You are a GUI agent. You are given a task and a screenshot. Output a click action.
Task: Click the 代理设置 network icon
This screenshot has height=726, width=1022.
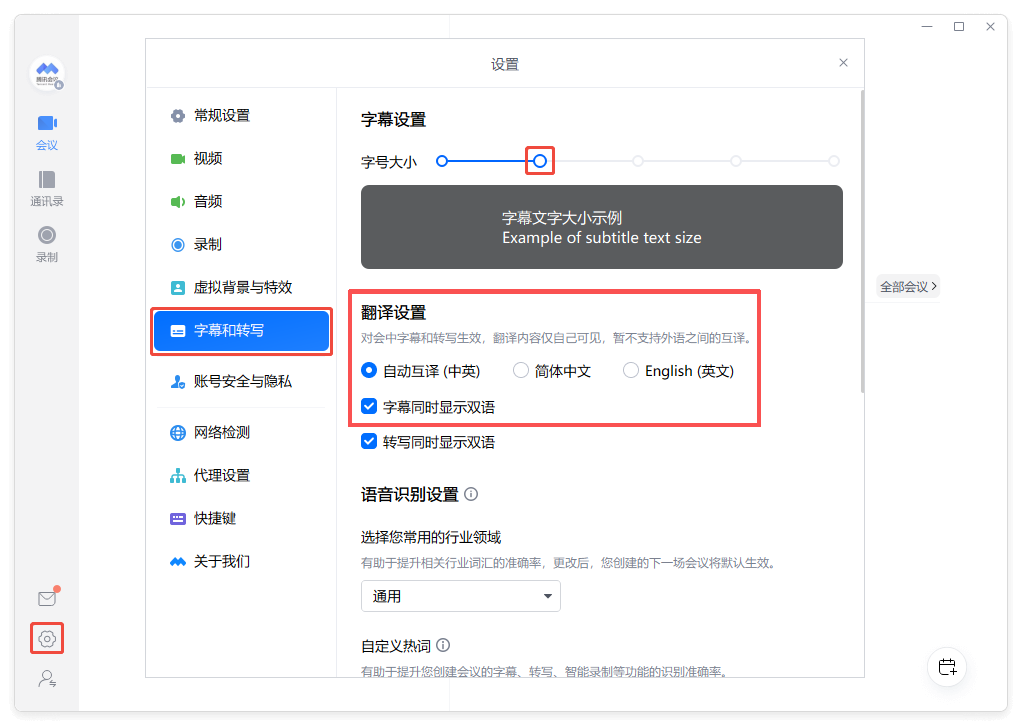point(177,476)
